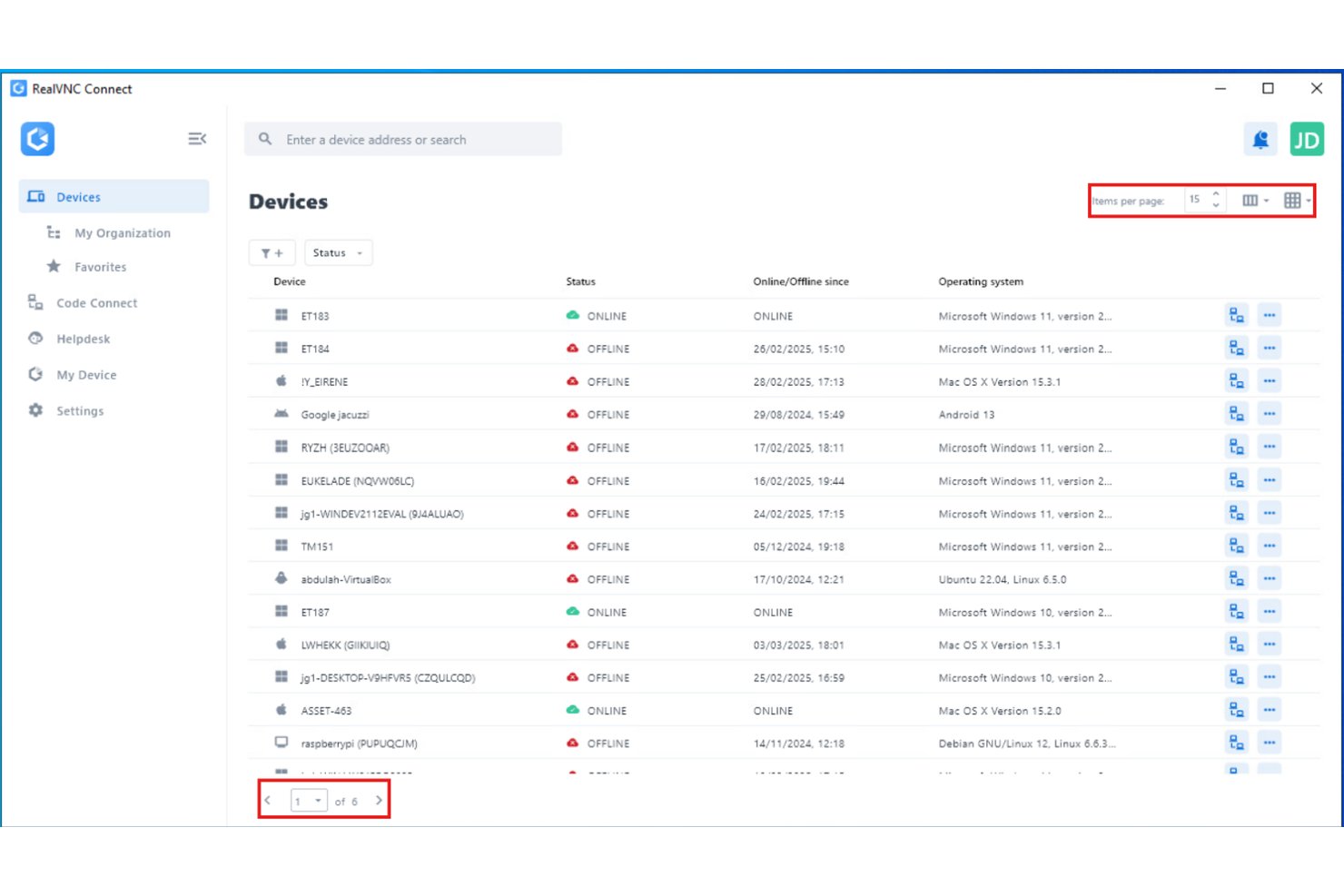Go to the next page of devices

click(x=379, y=800)
